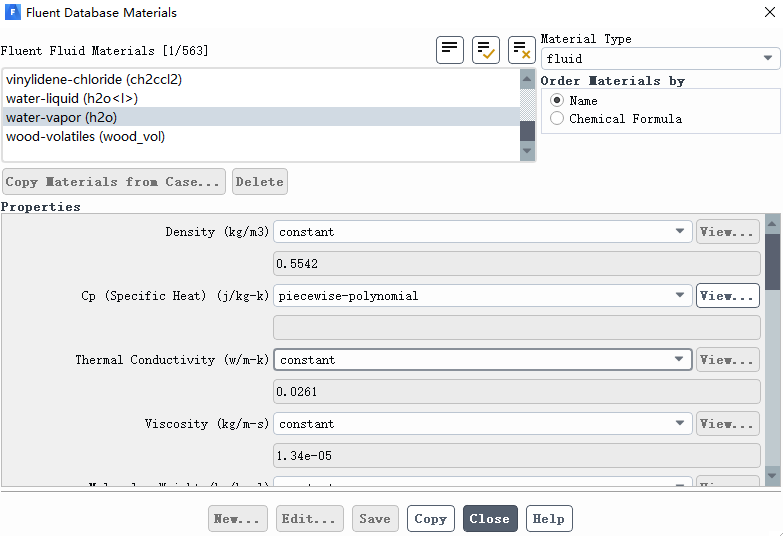The image size is (783, 536).
Task: Click Properties panel scrollbar up arrow
Action: point(772,224)
